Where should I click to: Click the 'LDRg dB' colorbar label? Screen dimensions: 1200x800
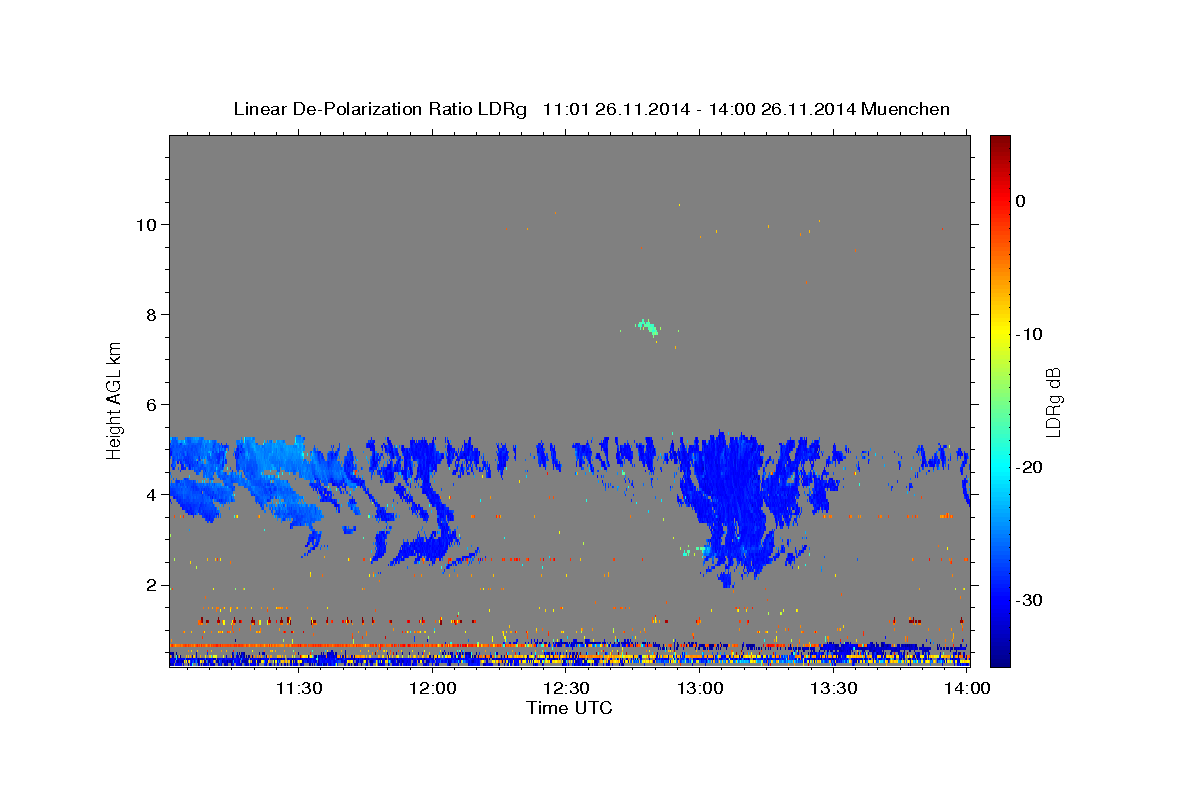point(1052,402)
